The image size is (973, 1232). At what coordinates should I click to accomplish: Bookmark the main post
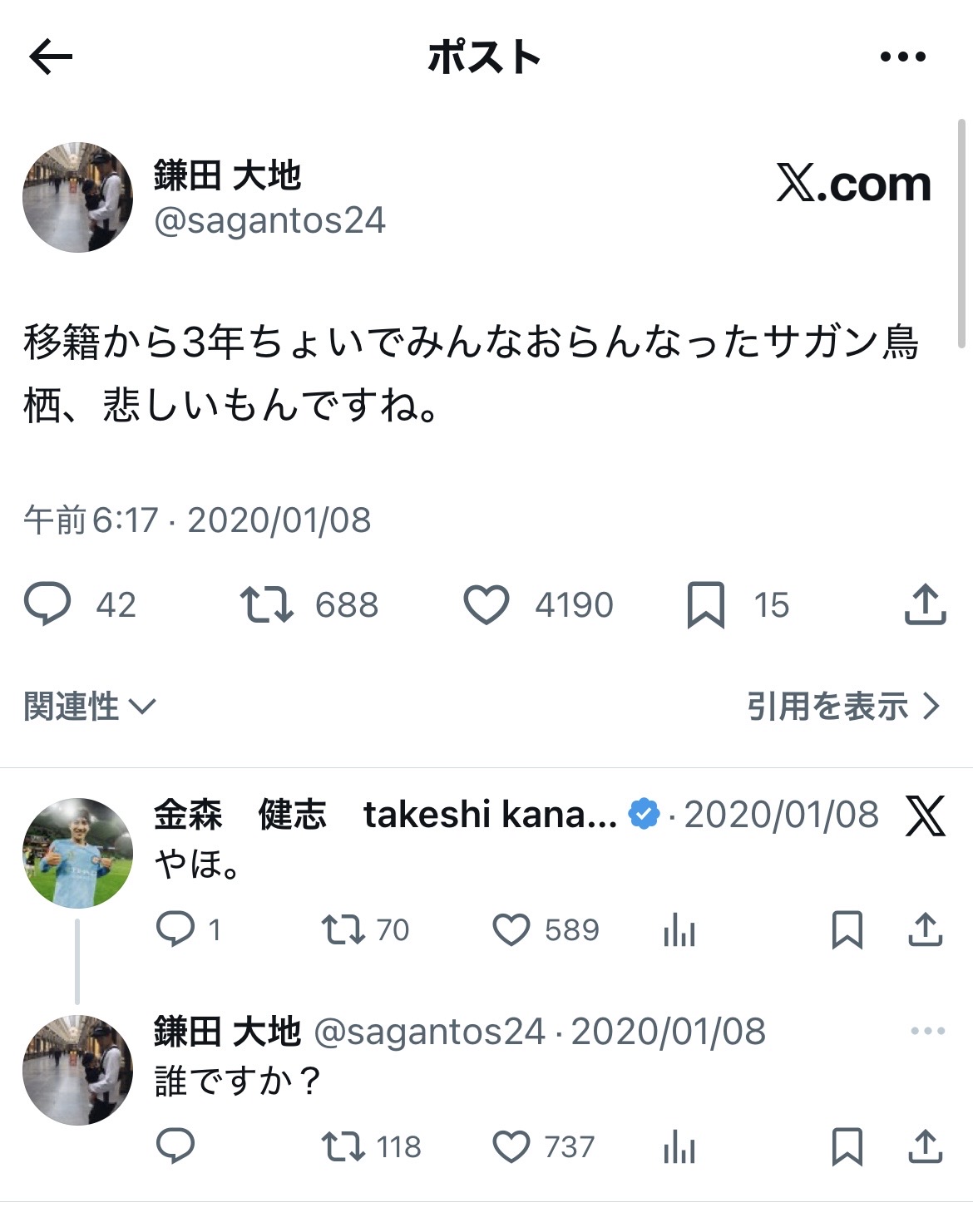pos(706,604)
